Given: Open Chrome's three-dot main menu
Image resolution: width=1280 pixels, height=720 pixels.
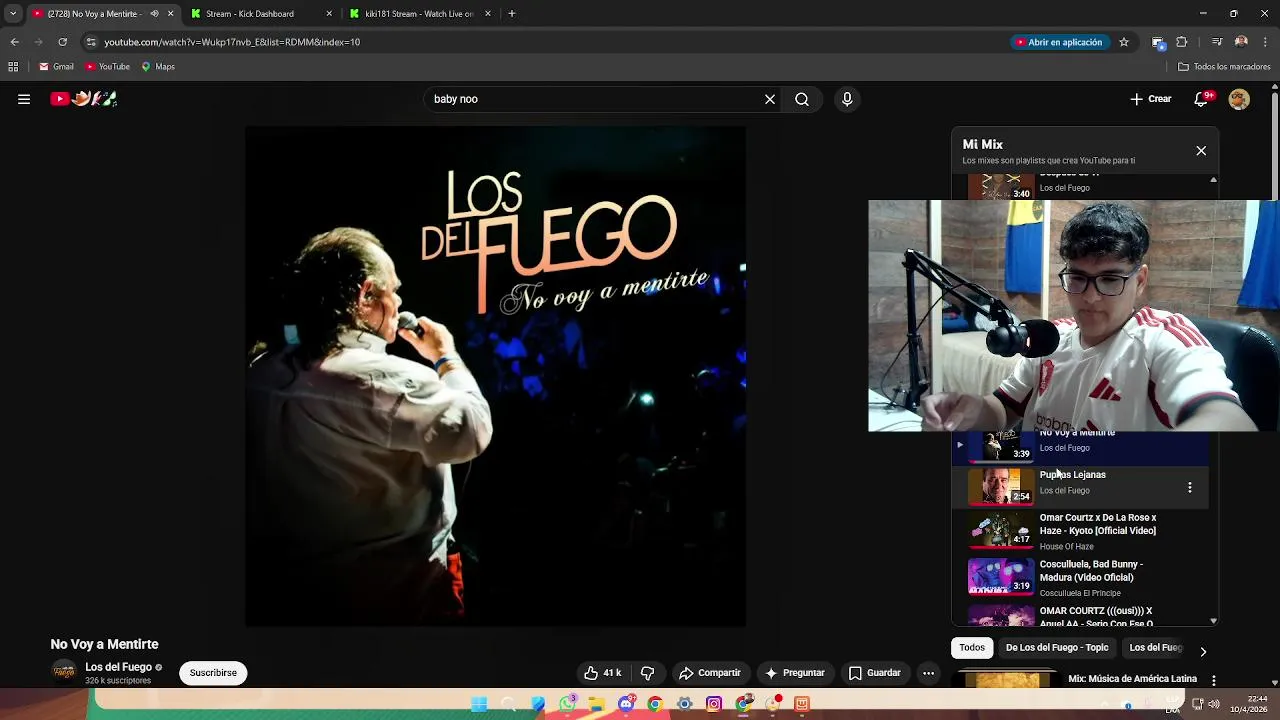Looking at the screenshot, I should (x=1265, y=42).
